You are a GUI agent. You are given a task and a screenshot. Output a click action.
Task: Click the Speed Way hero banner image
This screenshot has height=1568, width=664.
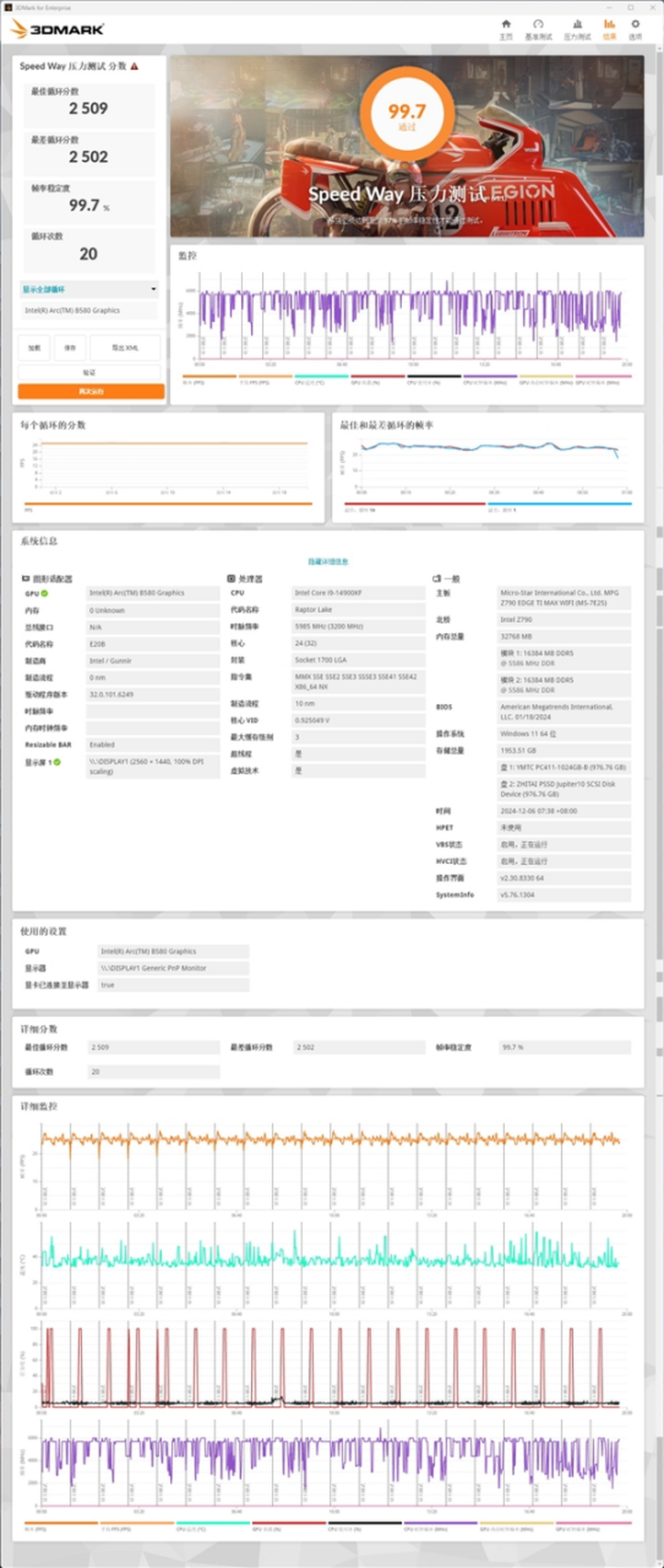(407, 147)
